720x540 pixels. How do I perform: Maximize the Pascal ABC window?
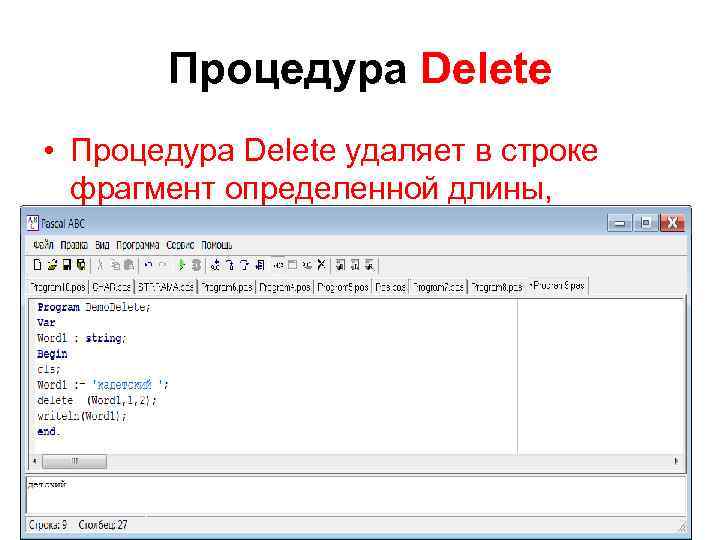point(646,223)
